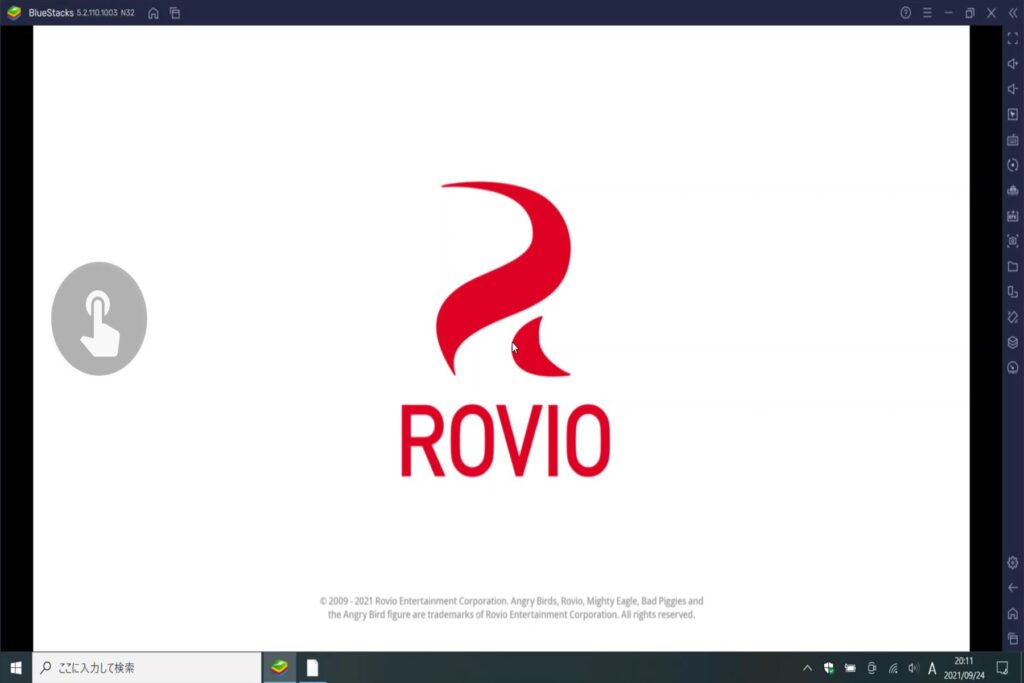Select the BlueStacks taskbar icon
Screen dimensions: 1024x683
point(280,667)
